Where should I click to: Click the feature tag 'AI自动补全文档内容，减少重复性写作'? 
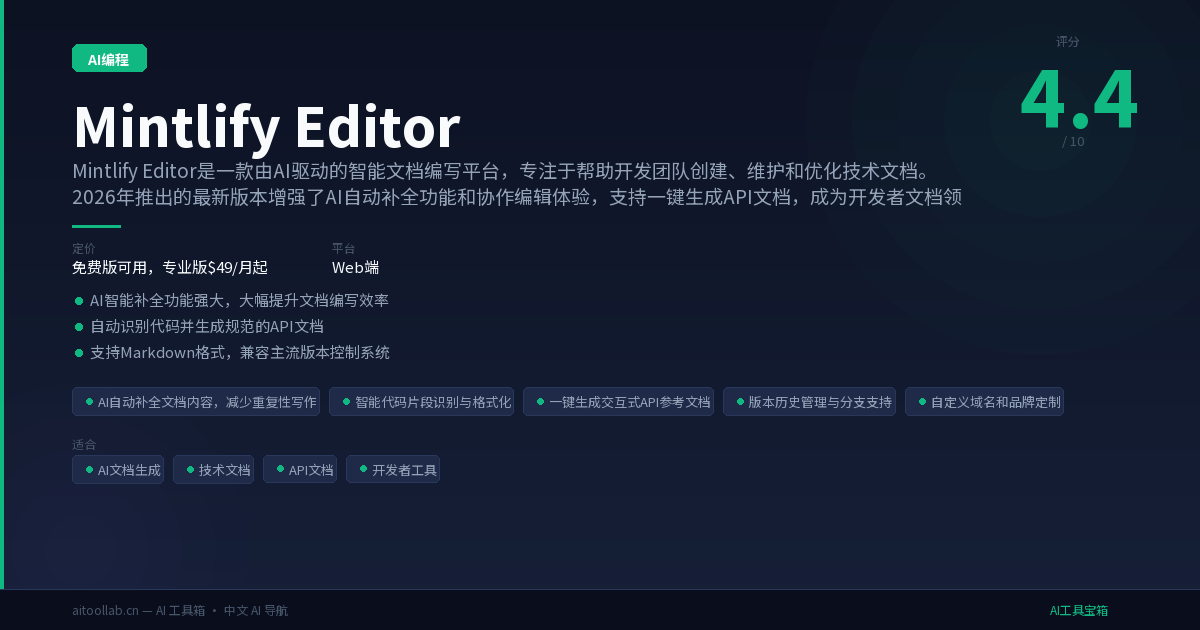tap(196, 402)
